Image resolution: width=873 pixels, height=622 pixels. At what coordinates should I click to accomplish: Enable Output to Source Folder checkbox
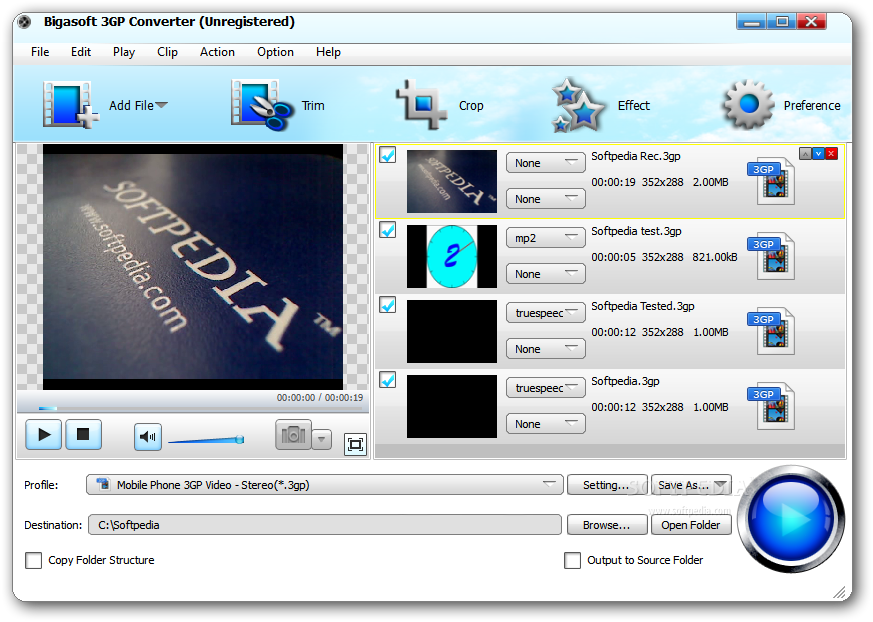click(572, 560)
